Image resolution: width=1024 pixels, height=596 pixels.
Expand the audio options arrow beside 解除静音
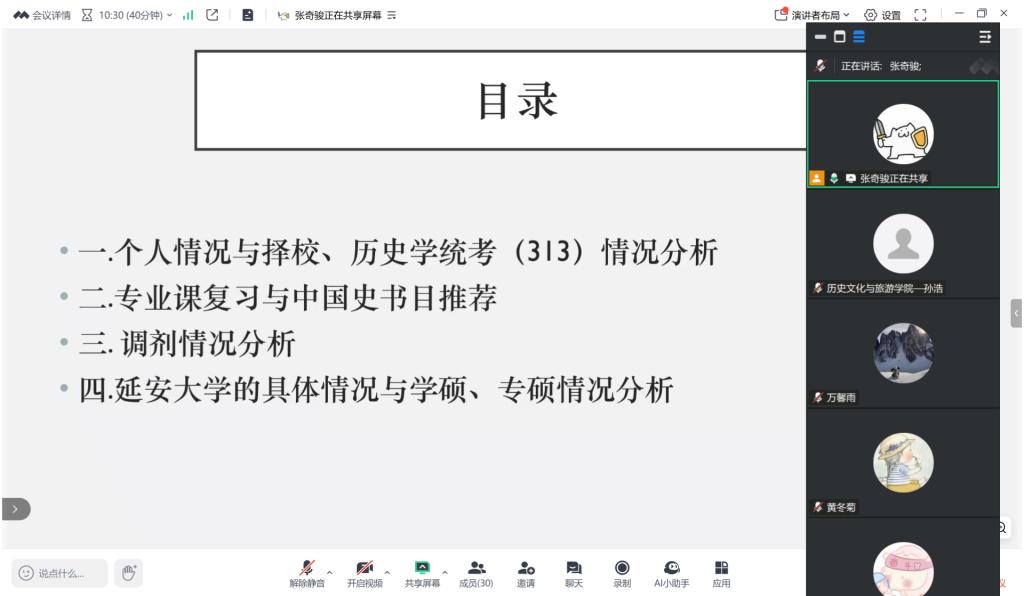pyautogui.click(x=331, y=561)
